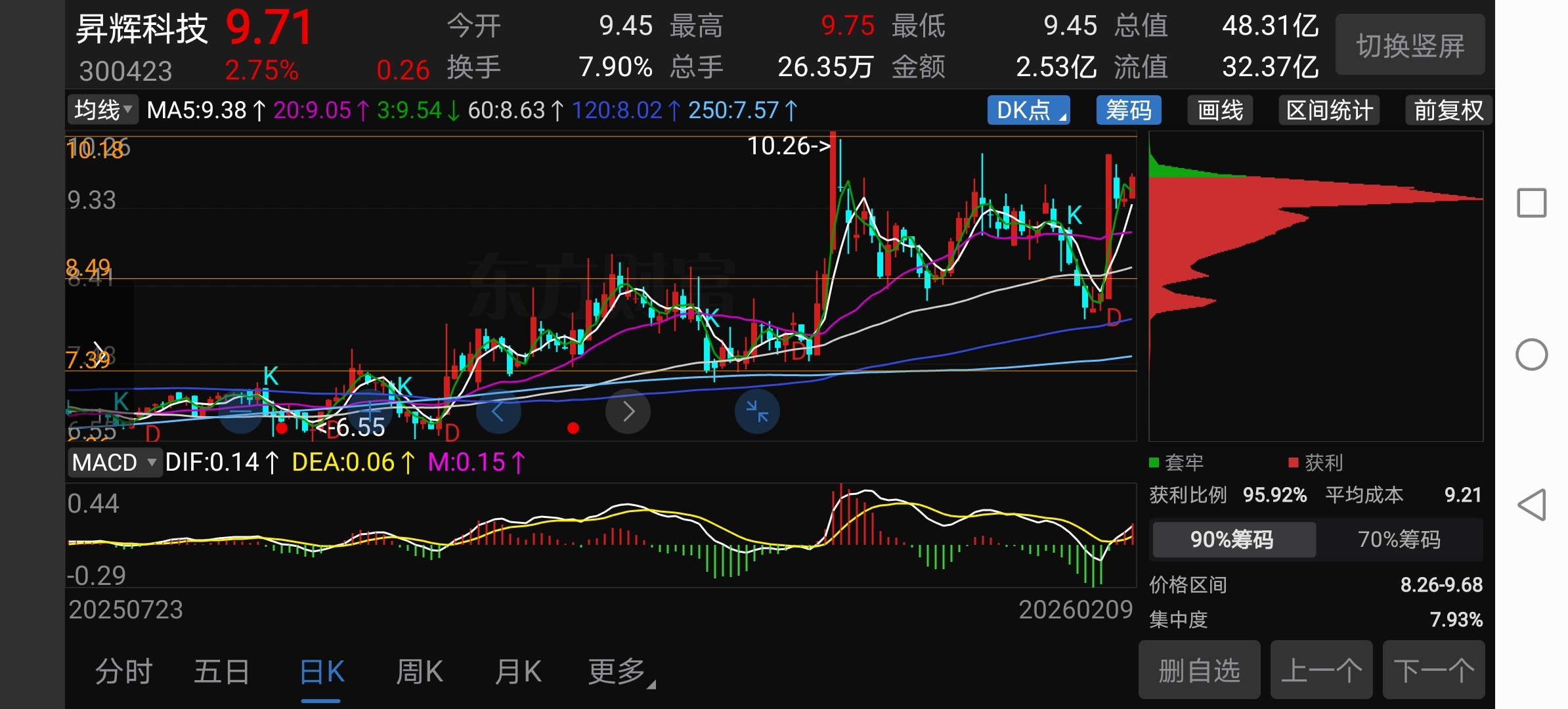
Task: Tap the red dot marker below chart
Action: pos(573,429)
